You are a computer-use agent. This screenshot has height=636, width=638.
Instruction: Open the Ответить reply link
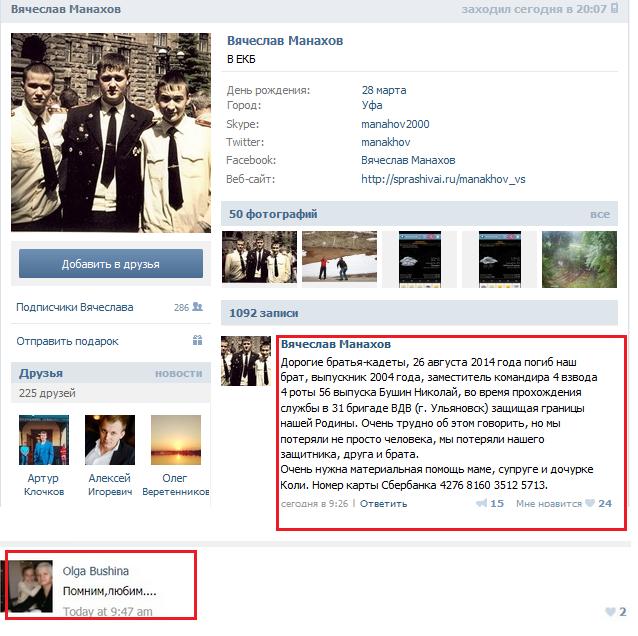coord(383,504)
